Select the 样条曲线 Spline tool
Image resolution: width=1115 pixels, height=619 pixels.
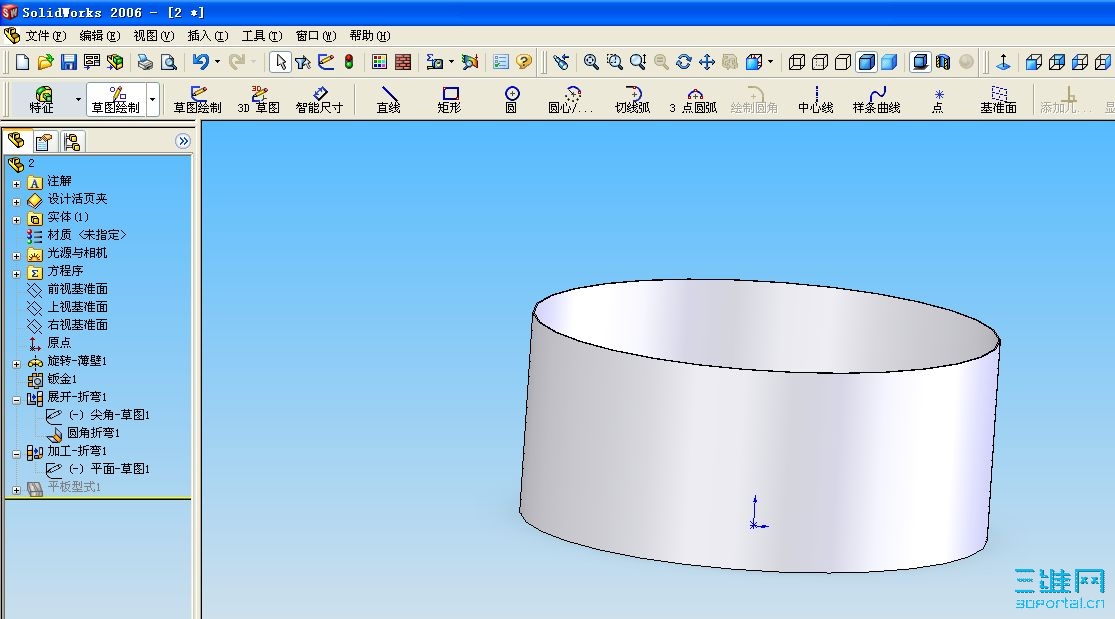[x=877, y=100]
